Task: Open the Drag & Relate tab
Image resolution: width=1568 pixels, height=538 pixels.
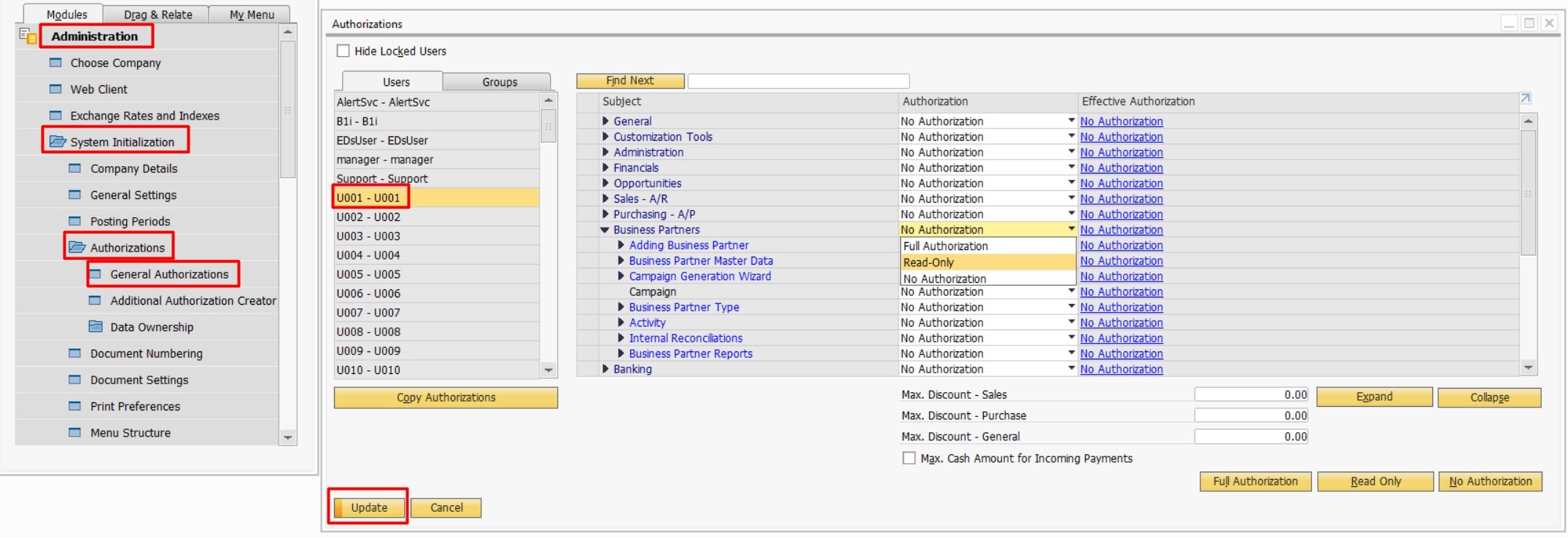Action: [158, 15]
